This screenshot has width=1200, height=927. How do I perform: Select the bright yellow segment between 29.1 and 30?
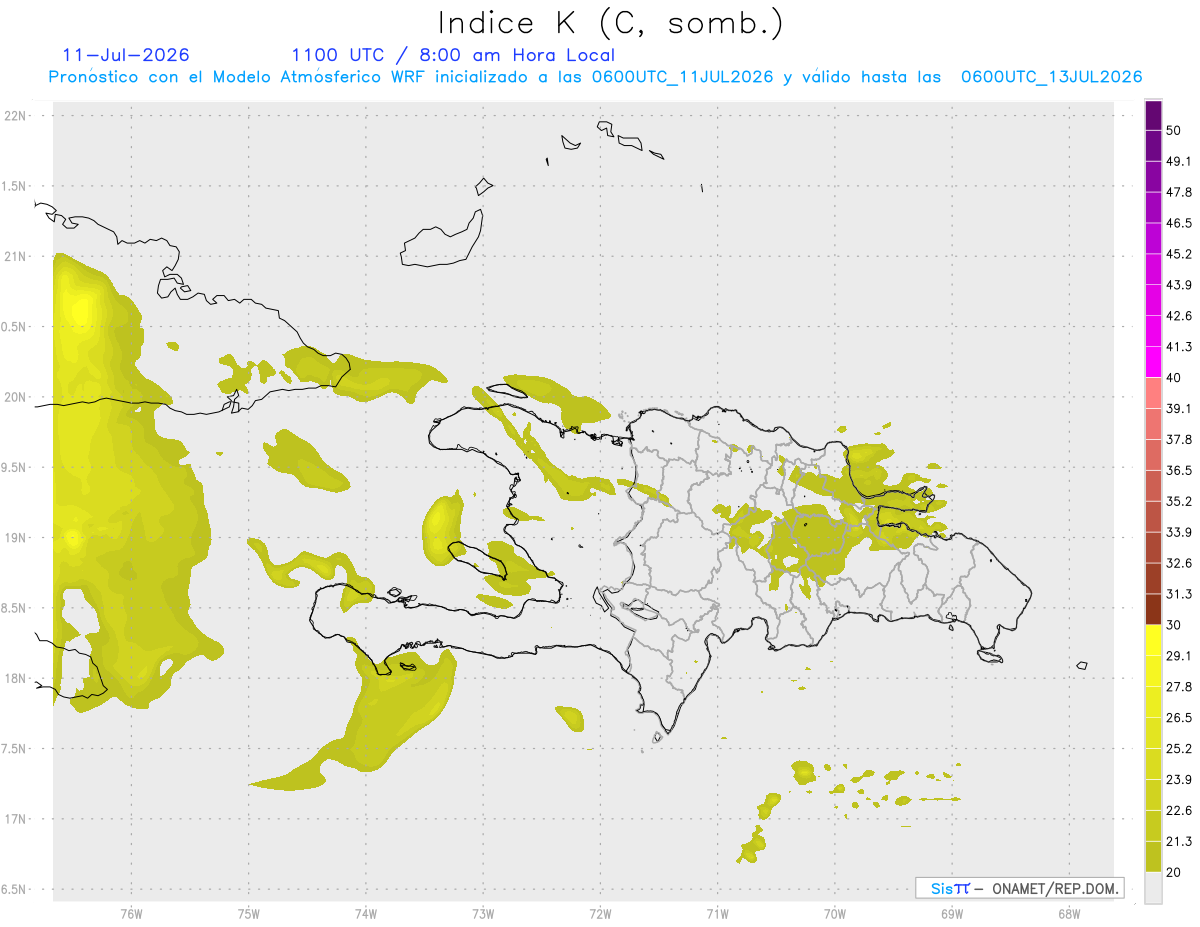click(x=1154, y=640)
